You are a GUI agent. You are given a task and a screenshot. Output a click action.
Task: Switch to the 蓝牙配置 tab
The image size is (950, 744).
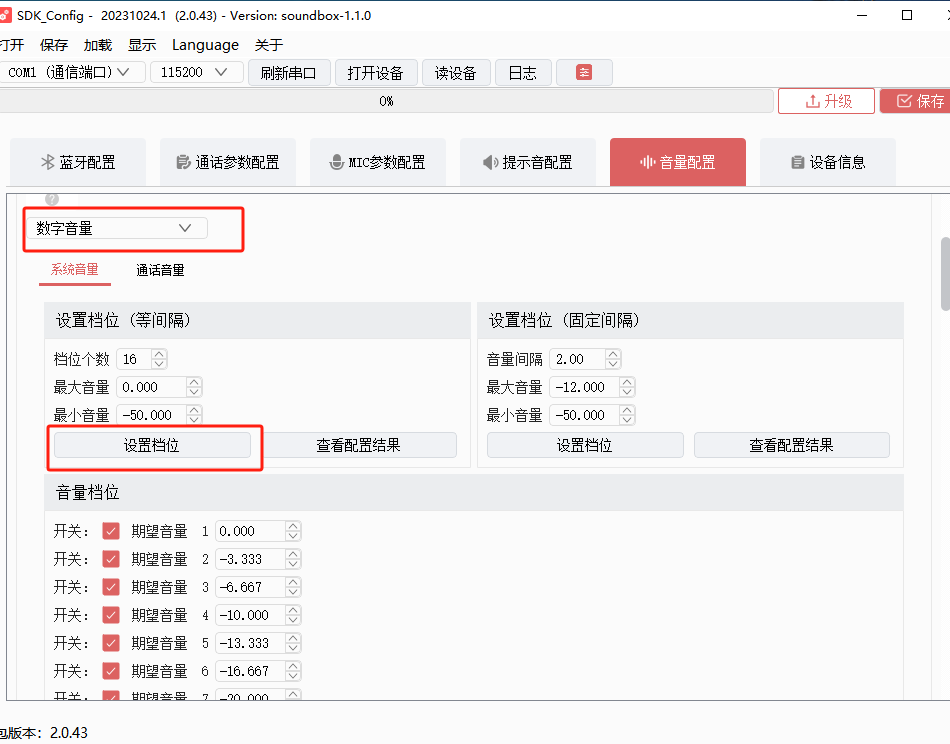coord(78,162)
